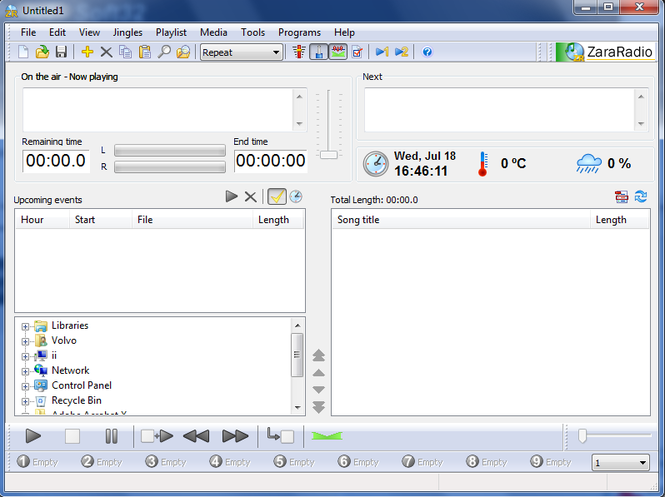The width and height of the screenshot is (665, 497).
Task: Open the jingle palette number dropdown
Action: pyautogui.click(x=621, y=462)
